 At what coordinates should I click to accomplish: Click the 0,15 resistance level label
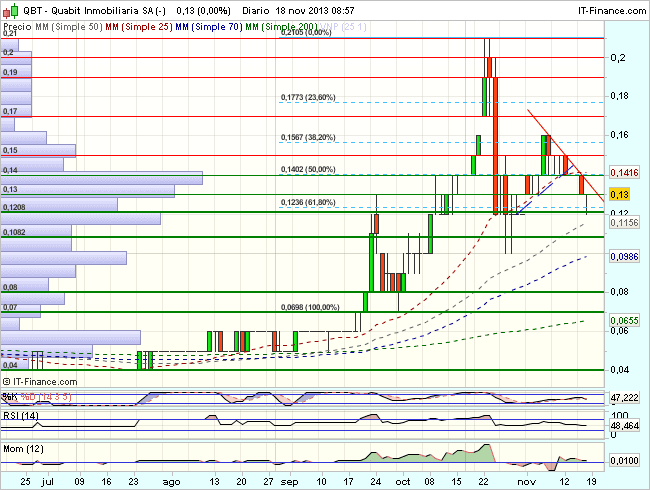tap(10, 150)
